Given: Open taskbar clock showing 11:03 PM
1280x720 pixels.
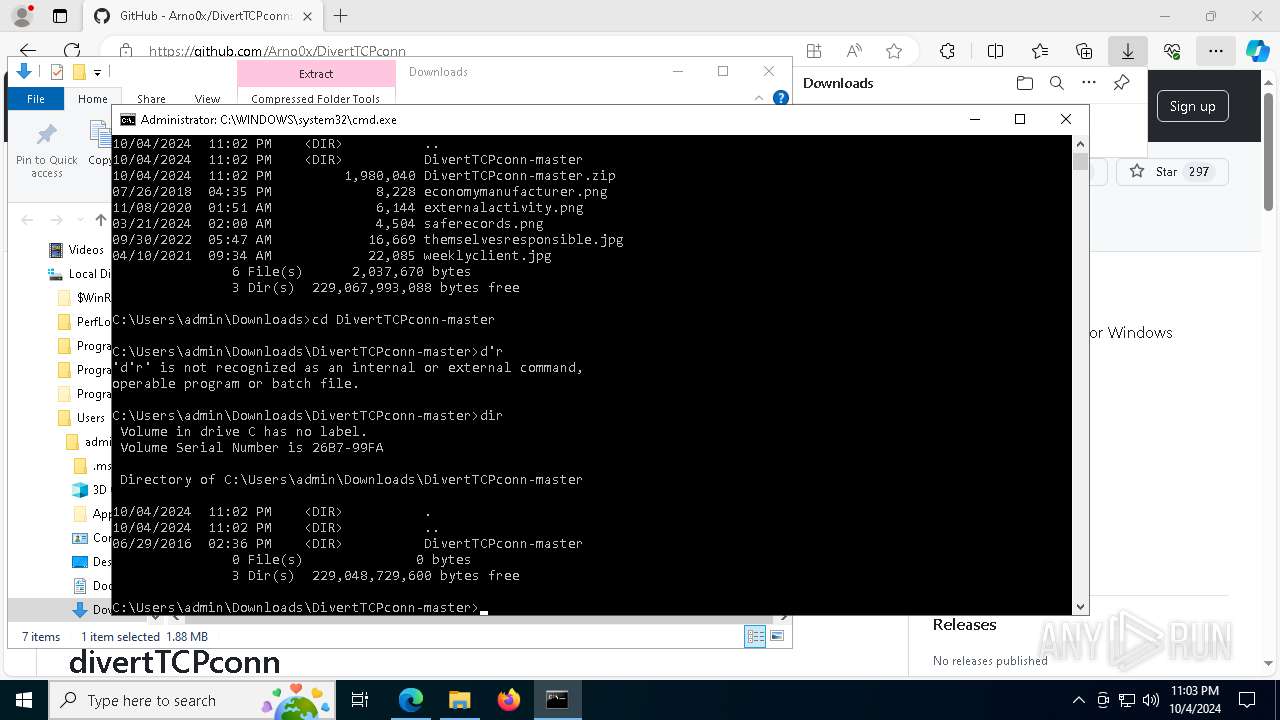Looking at the screenshot, I should [x=1195, y=700].
